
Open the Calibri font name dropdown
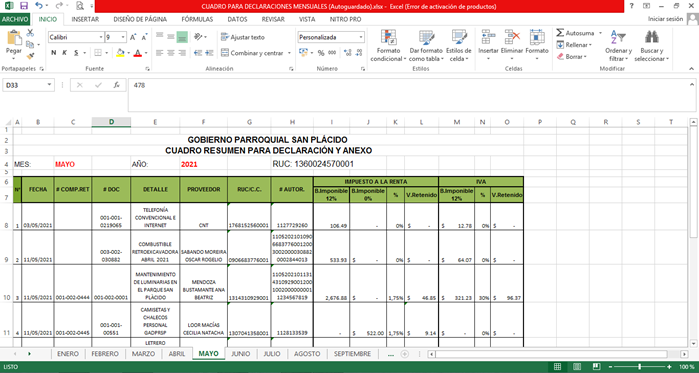point(100,37)
